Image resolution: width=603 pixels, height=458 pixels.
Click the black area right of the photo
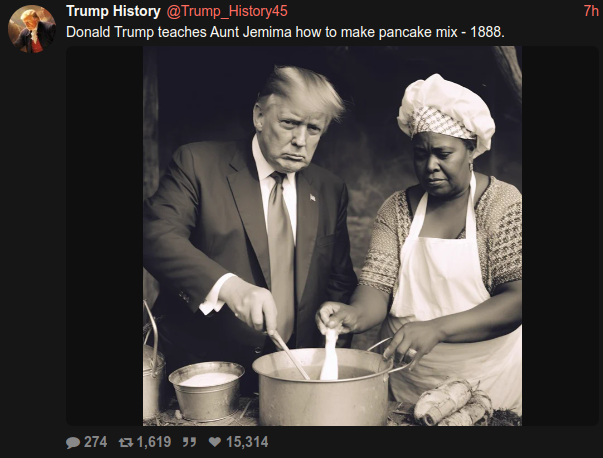560,236
